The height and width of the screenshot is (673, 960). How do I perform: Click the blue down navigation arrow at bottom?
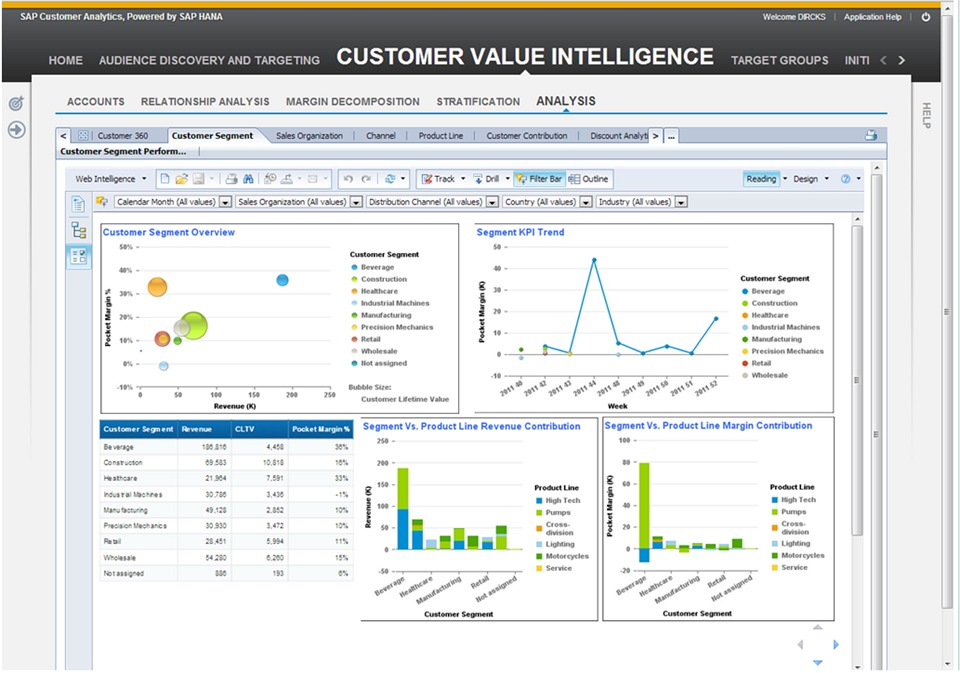click(817, 663)
